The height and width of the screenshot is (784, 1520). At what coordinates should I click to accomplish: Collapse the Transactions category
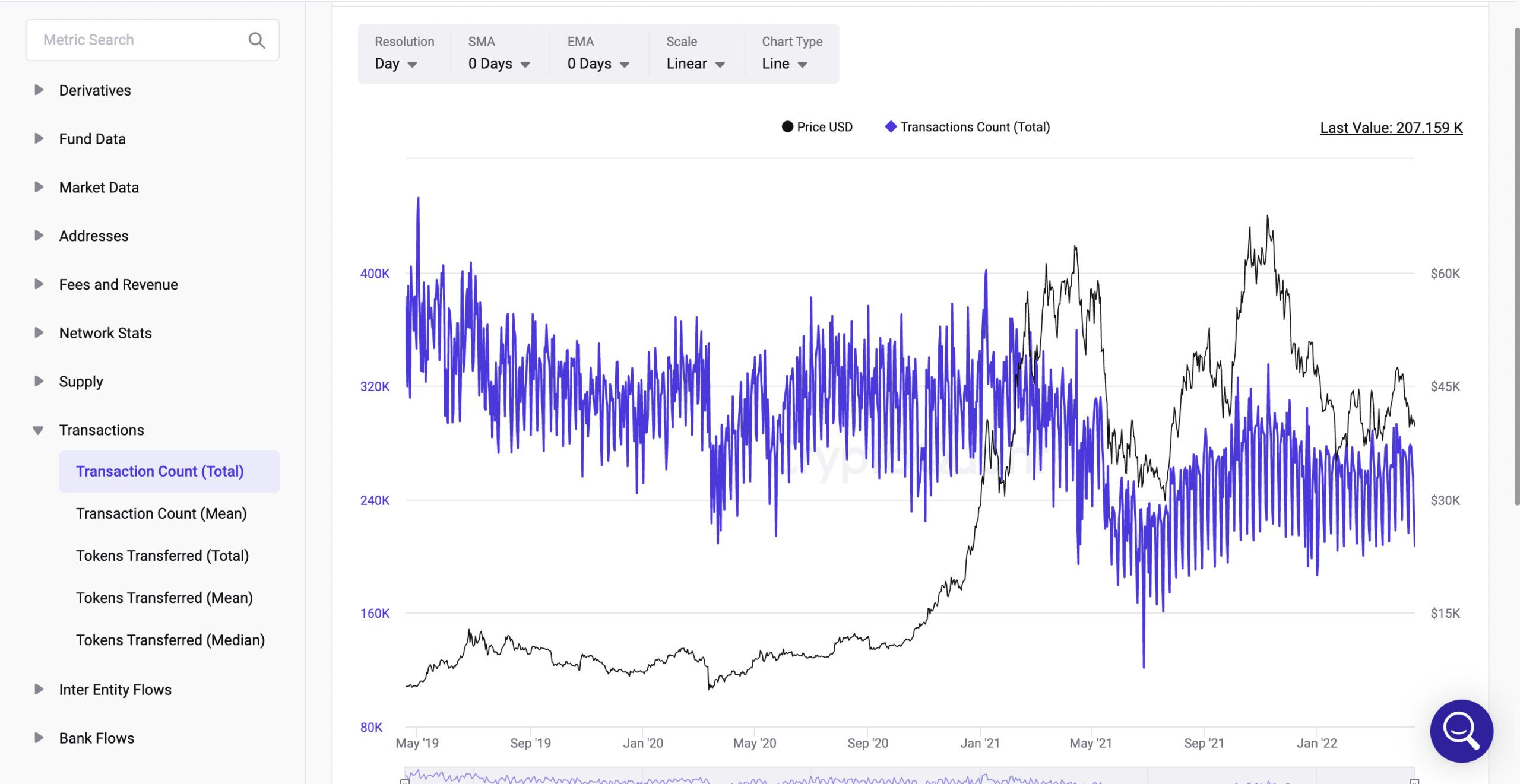click(x=38, y=430)
